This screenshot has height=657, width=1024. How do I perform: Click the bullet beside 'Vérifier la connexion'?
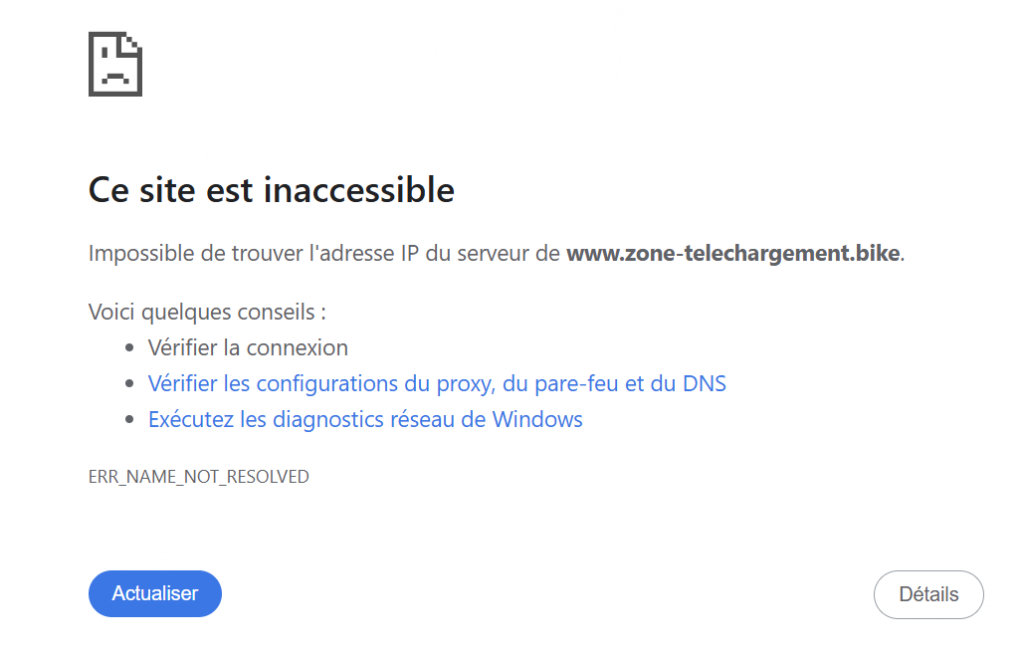point(129,348)
